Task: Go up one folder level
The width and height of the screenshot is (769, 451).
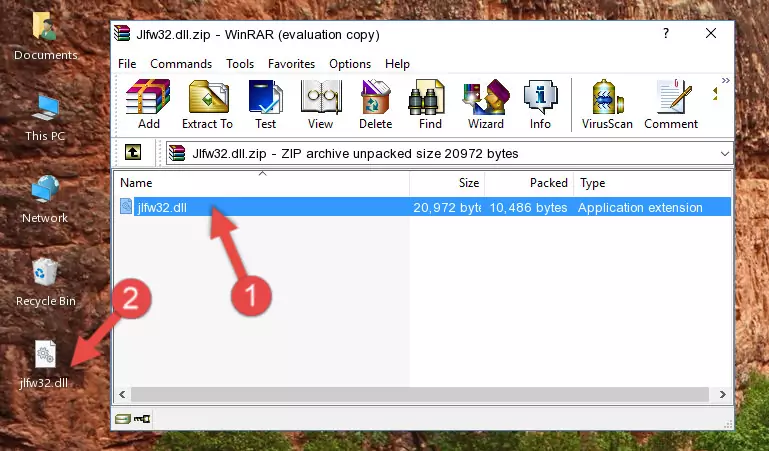Action: 133,152
